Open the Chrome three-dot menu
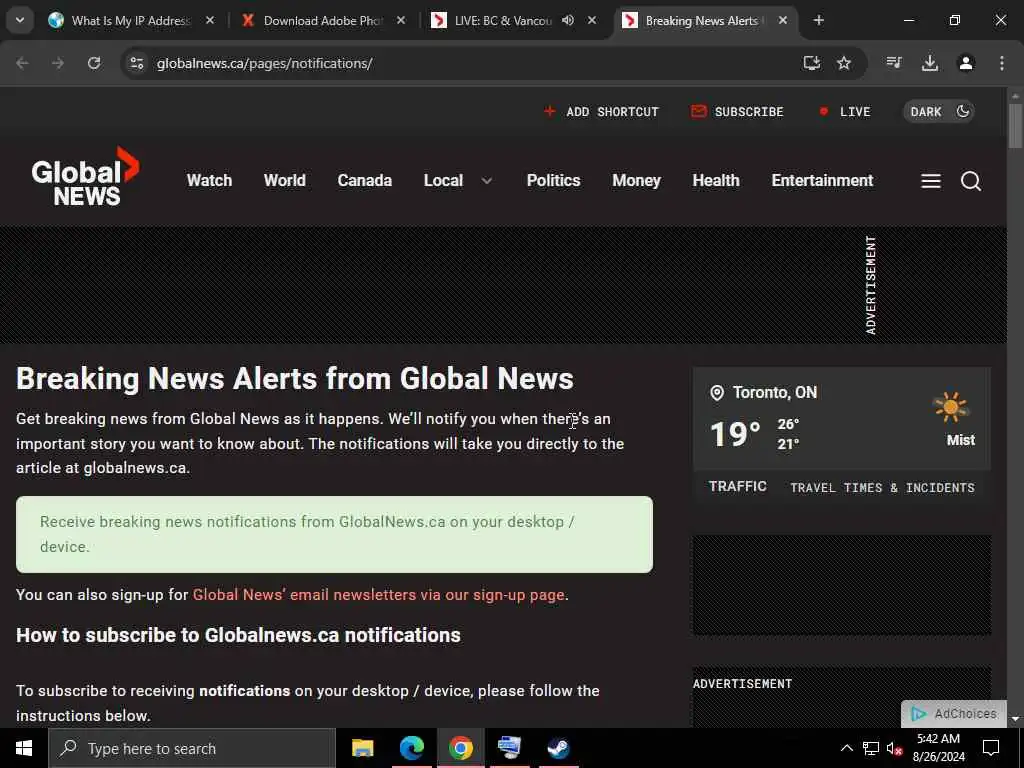The width and height of the screenshot is (1024, 768). [x=1002, y=63]
